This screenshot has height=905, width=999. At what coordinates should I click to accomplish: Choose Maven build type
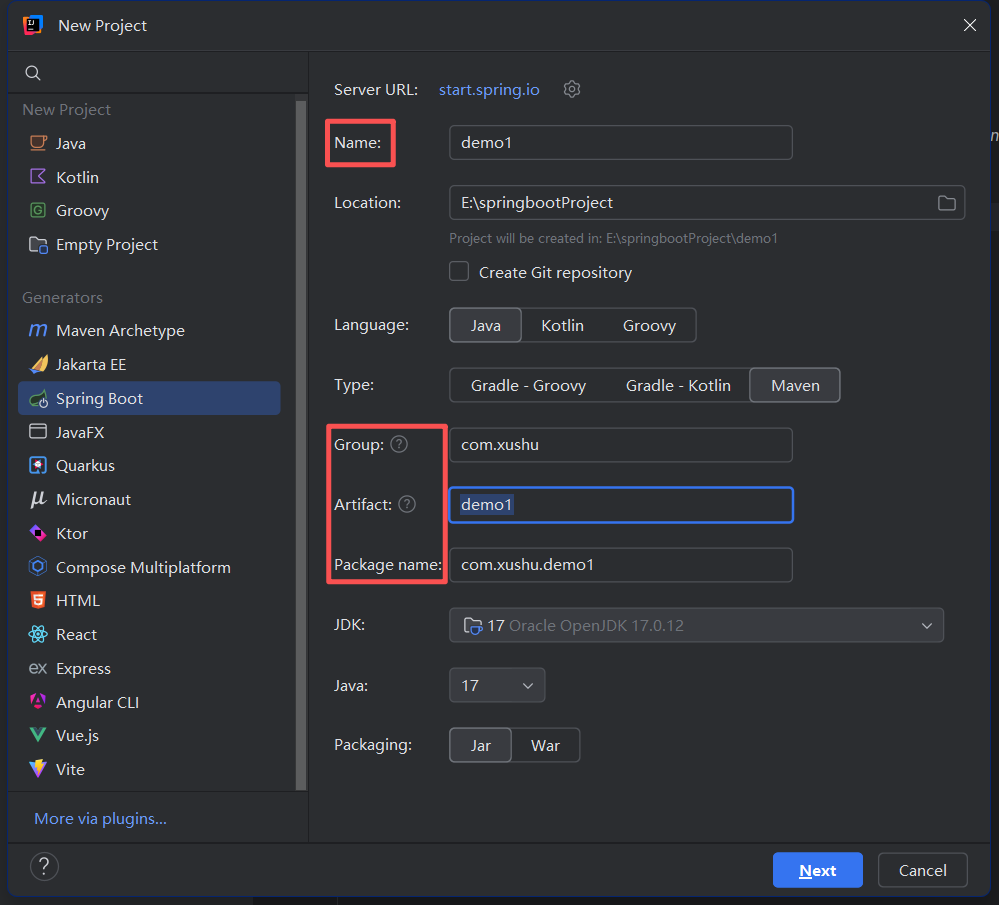tap(795, 385)
